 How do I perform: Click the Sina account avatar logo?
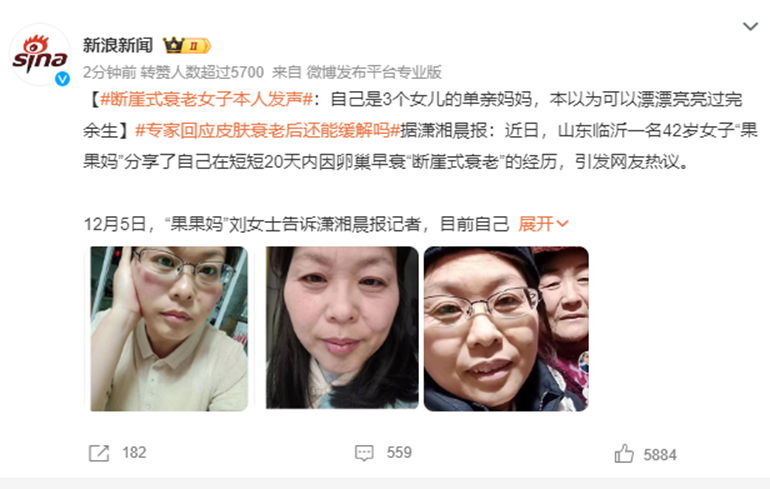tap(40, 54)
